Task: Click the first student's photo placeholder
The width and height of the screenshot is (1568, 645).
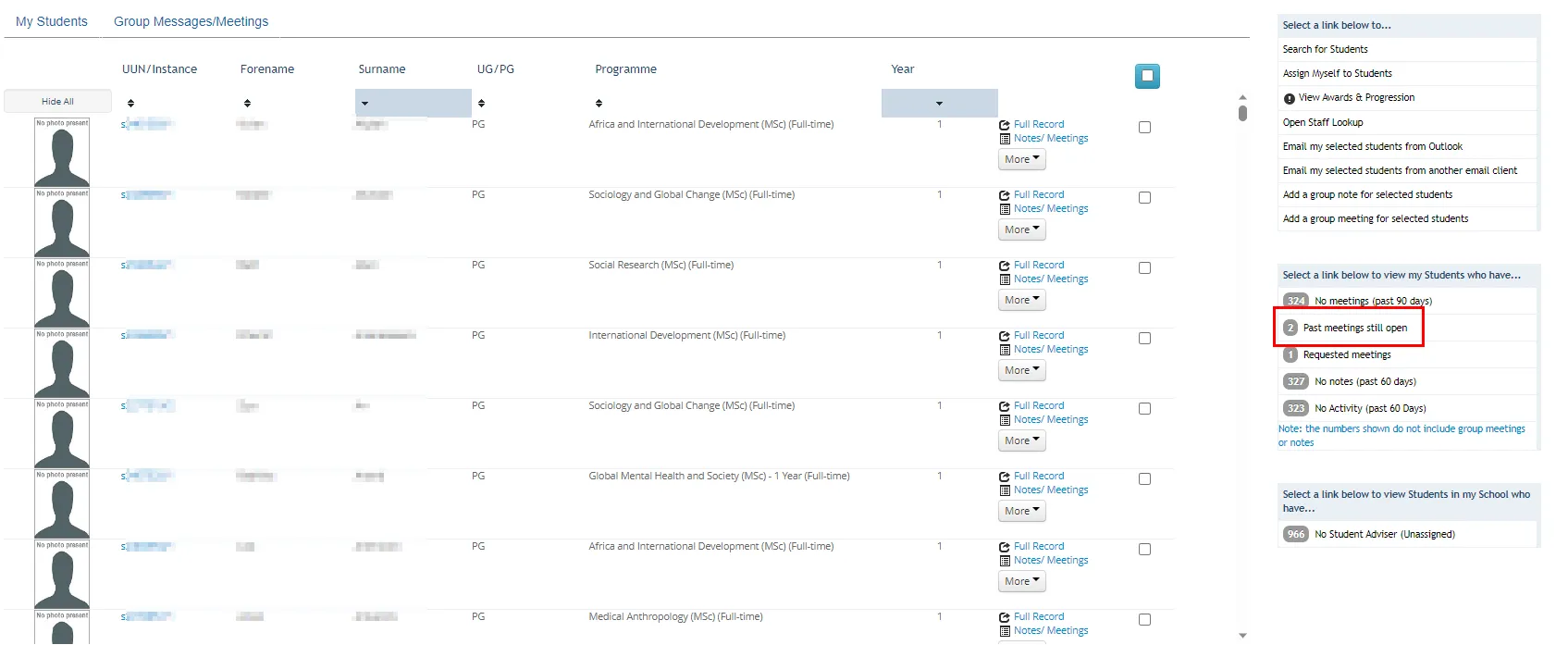Action: pos(62,152)
